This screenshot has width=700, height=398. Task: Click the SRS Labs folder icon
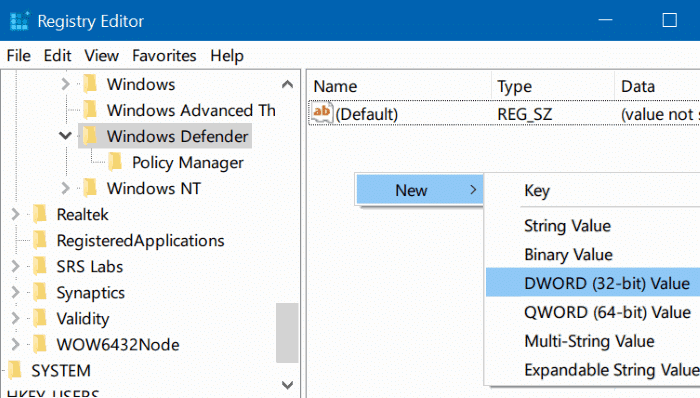coord(40,266)
